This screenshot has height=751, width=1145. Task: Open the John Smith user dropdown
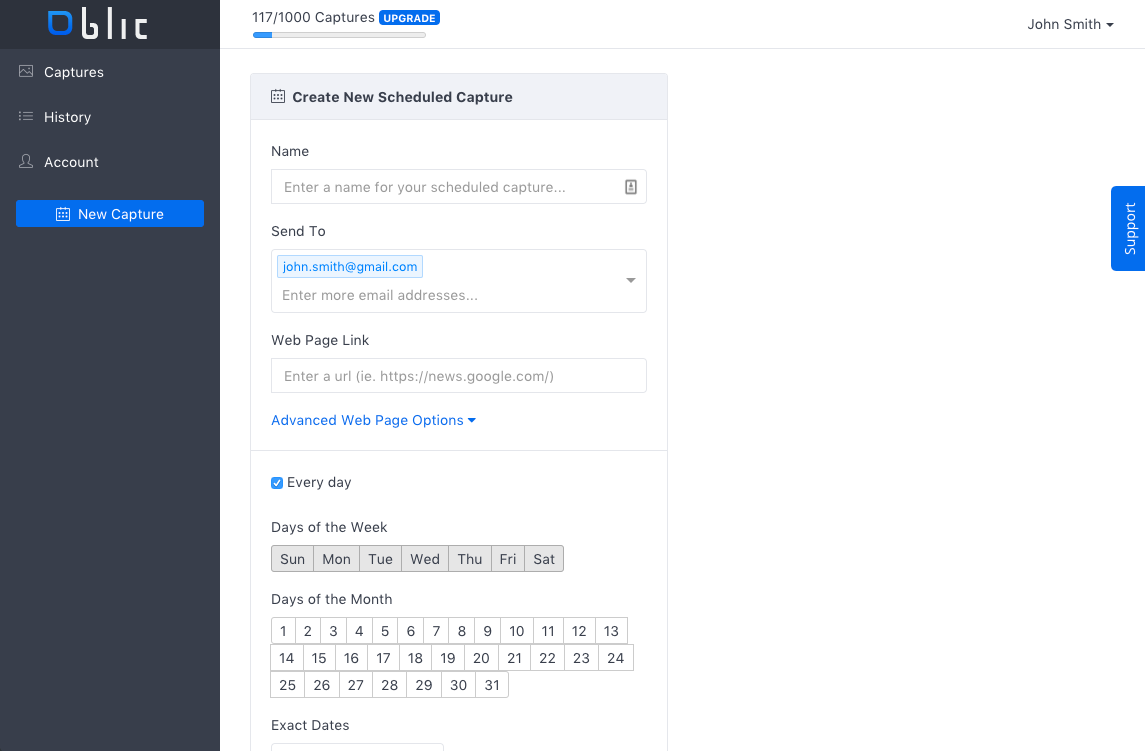pos(1070,24)
